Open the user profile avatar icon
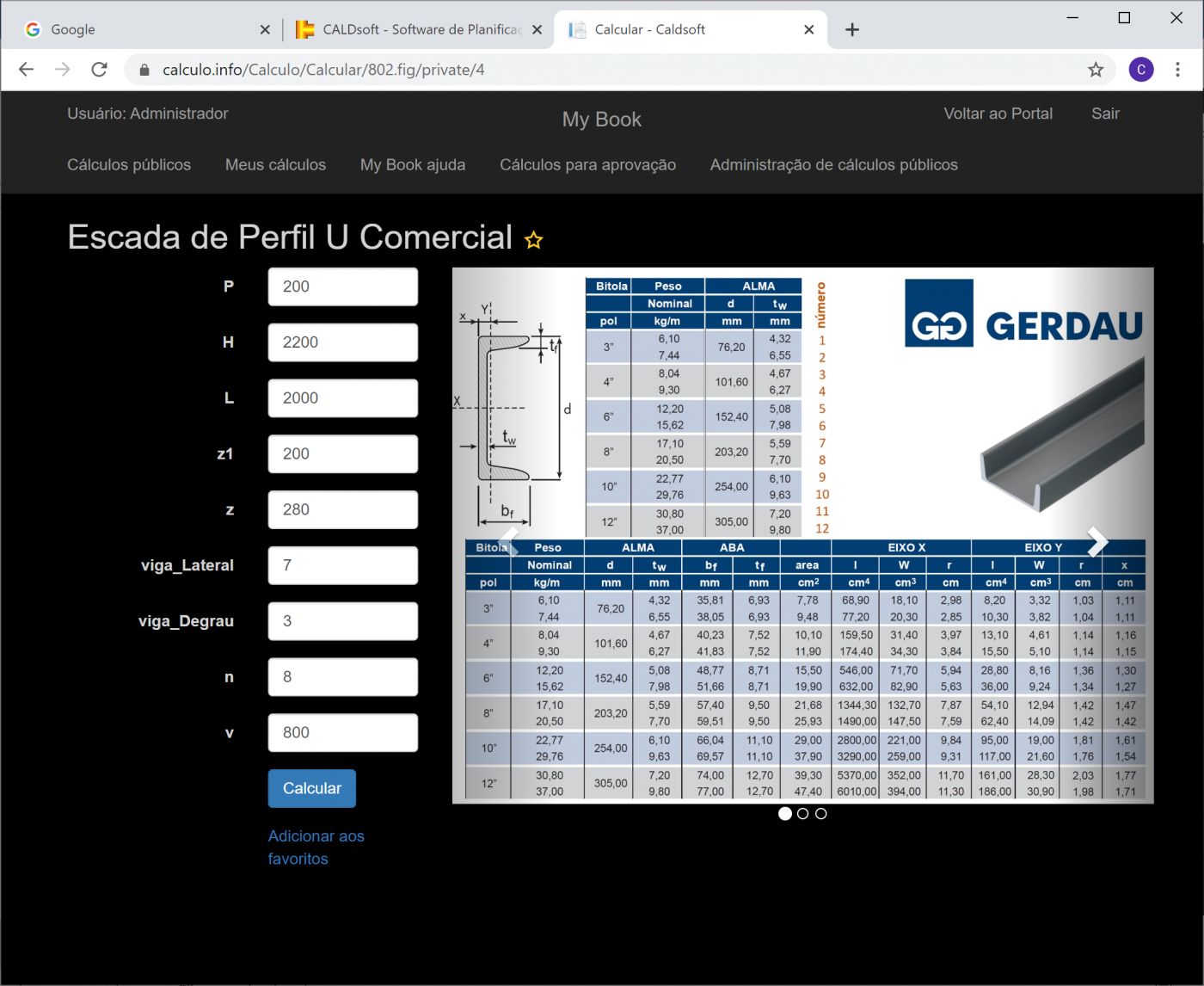Viewport: 1204px width, 986px height. click(x=1140, y=70)
